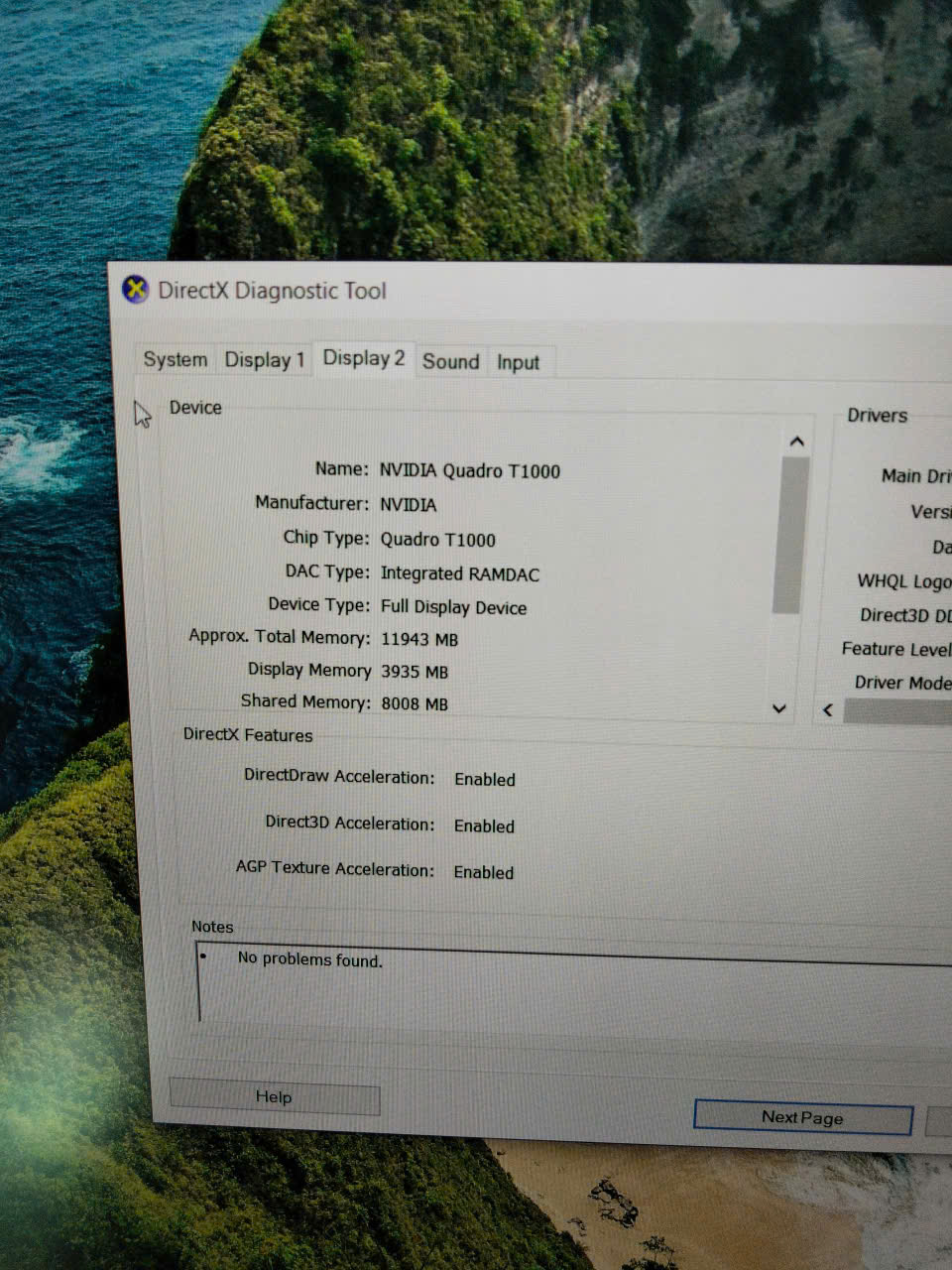Click the 'Driver Mode' label in Drivers

coord(903,683)
